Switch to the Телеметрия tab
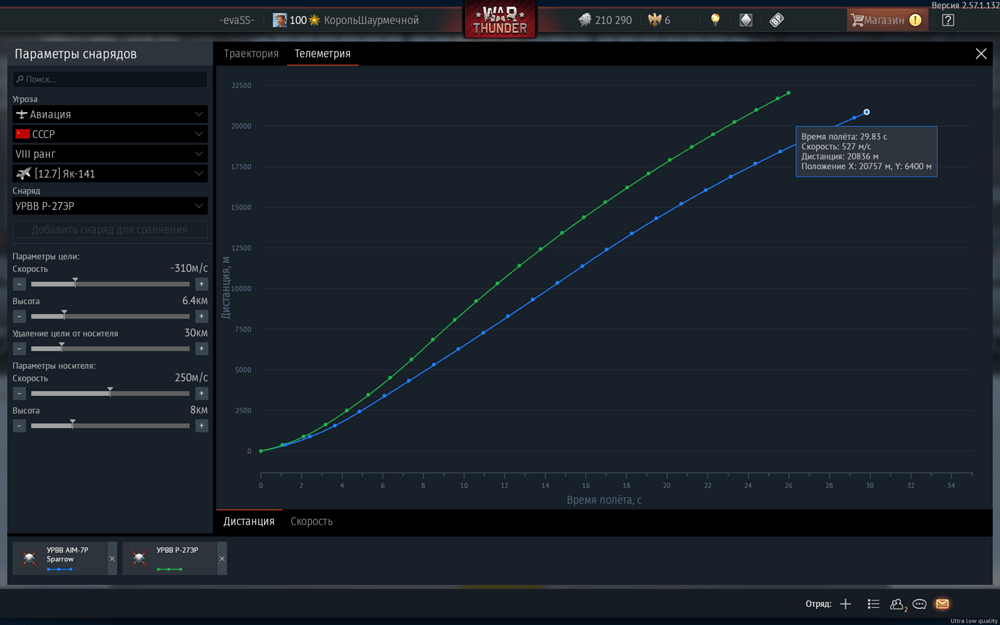This screenshot has width=1000, height=625. click(x=322, y=54)
